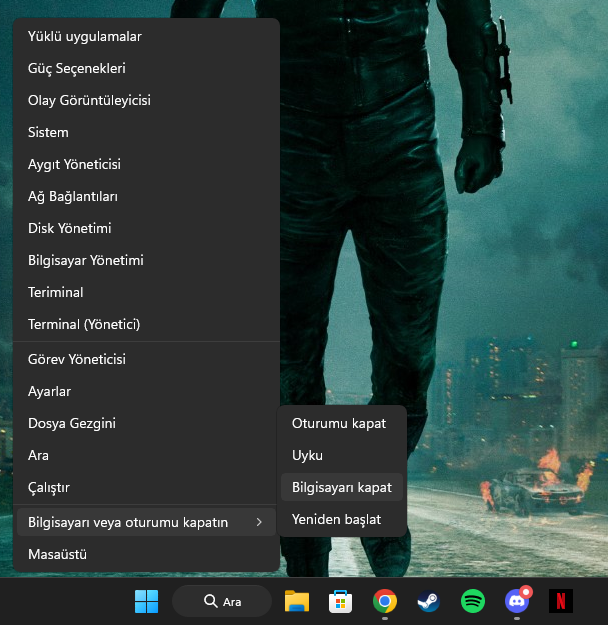Select Uyku in the submenu
Screen dimensions: 608x625
[342, 455]
